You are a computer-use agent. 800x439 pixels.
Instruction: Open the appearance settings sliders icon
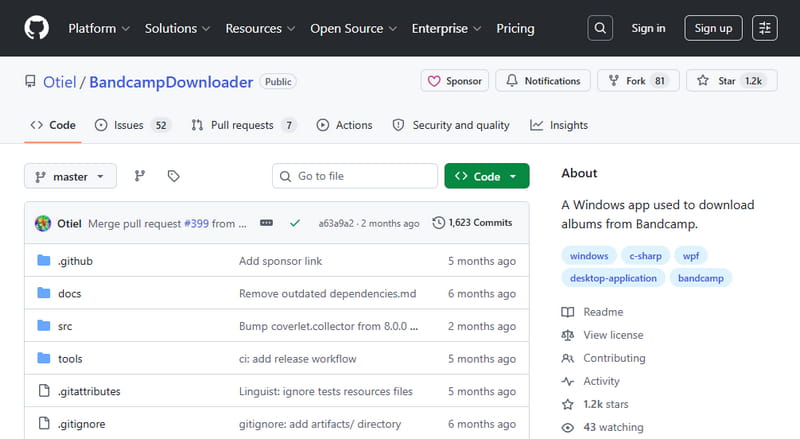[764, 28]
